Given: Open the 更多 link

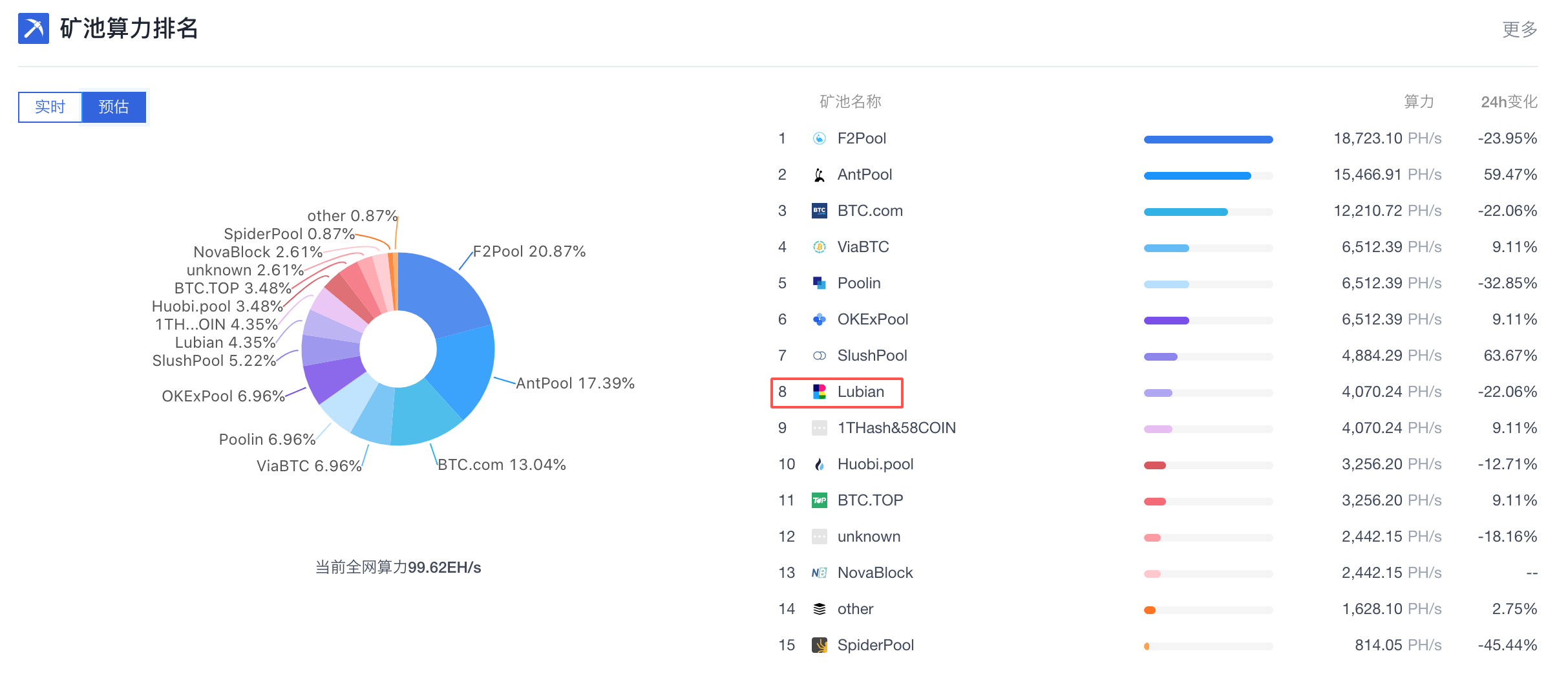Looking at the screenshot, I should [1520, 29].
